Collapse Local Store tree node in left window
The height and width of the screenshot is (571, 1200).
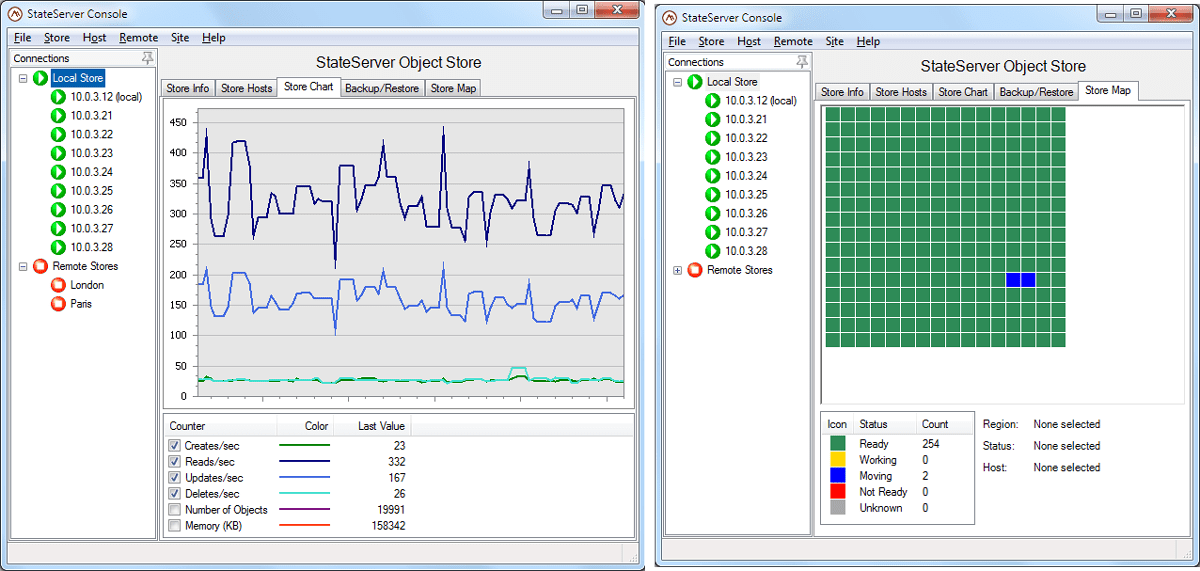click(23, 78)
